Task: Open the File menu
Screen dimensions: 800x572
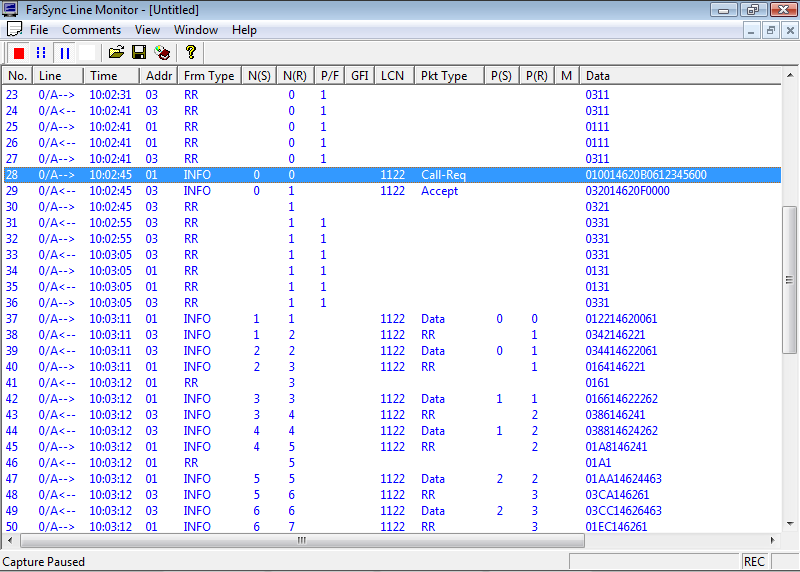Action: (x=39, y=30)
